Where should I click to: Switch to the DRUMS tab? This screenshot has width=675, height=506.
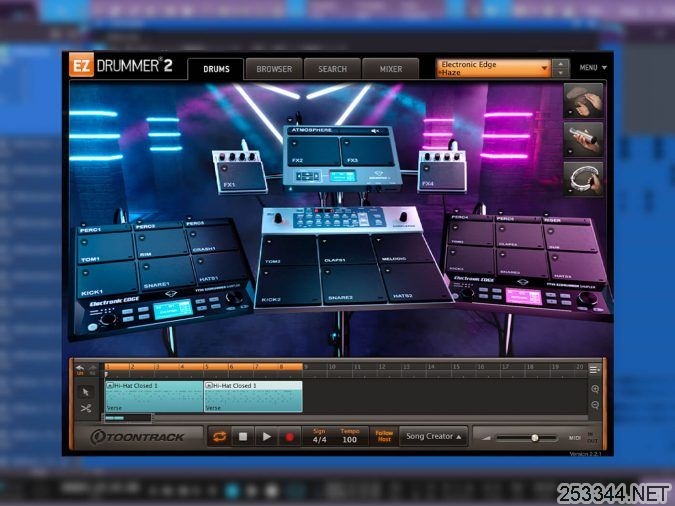point(216,69)
